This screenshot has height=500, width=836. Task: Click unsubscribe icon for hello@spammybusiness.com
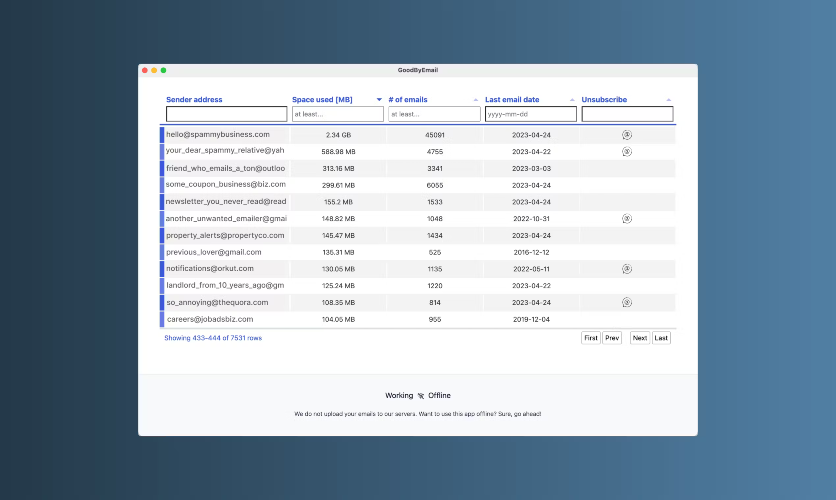[627, 134]
